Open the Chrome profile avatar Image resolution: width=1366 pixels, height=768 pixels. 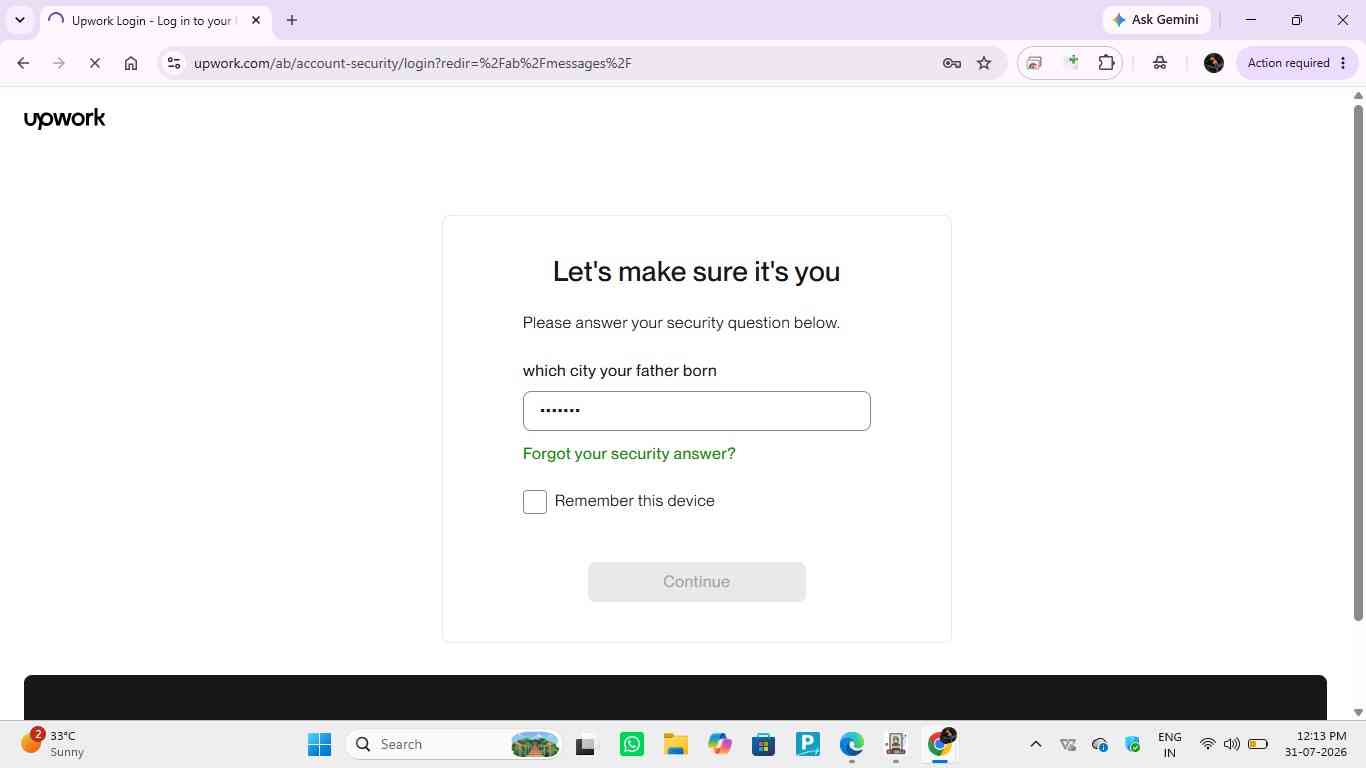1214,63
